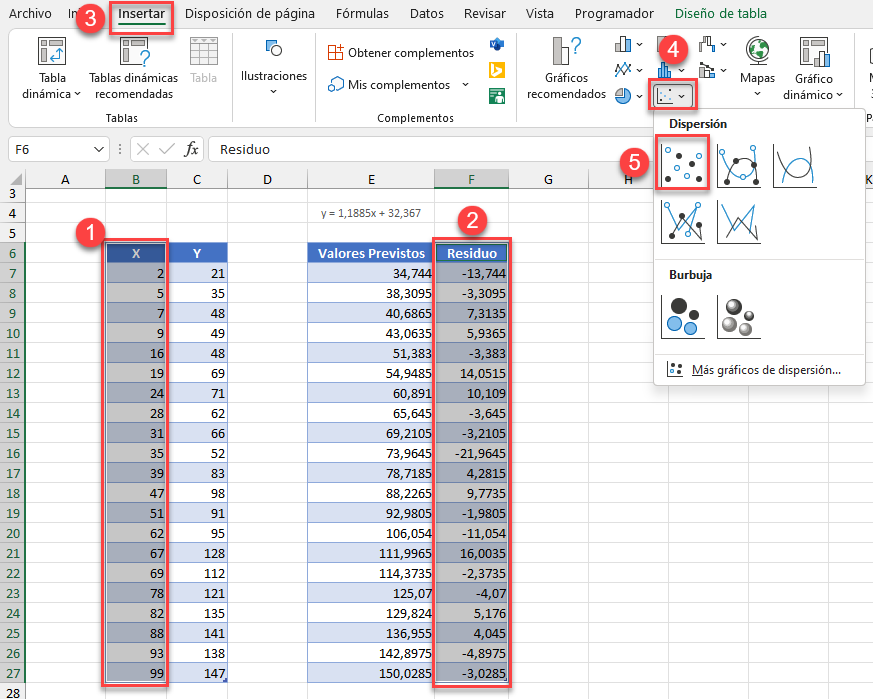Expand the Mapas dropdown arrow
The height and width of the screenshot is (699, 873).
pos(757,94)
